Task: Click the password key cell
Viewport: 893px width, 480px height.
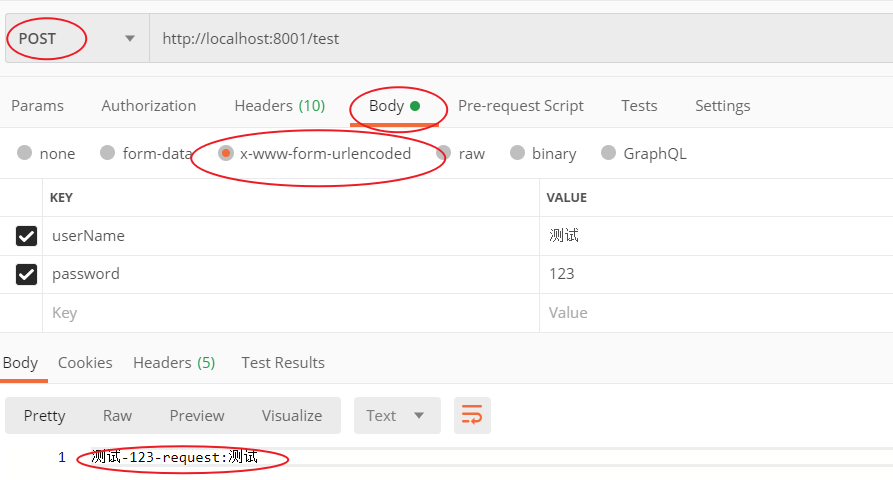Action: point(291,274)
